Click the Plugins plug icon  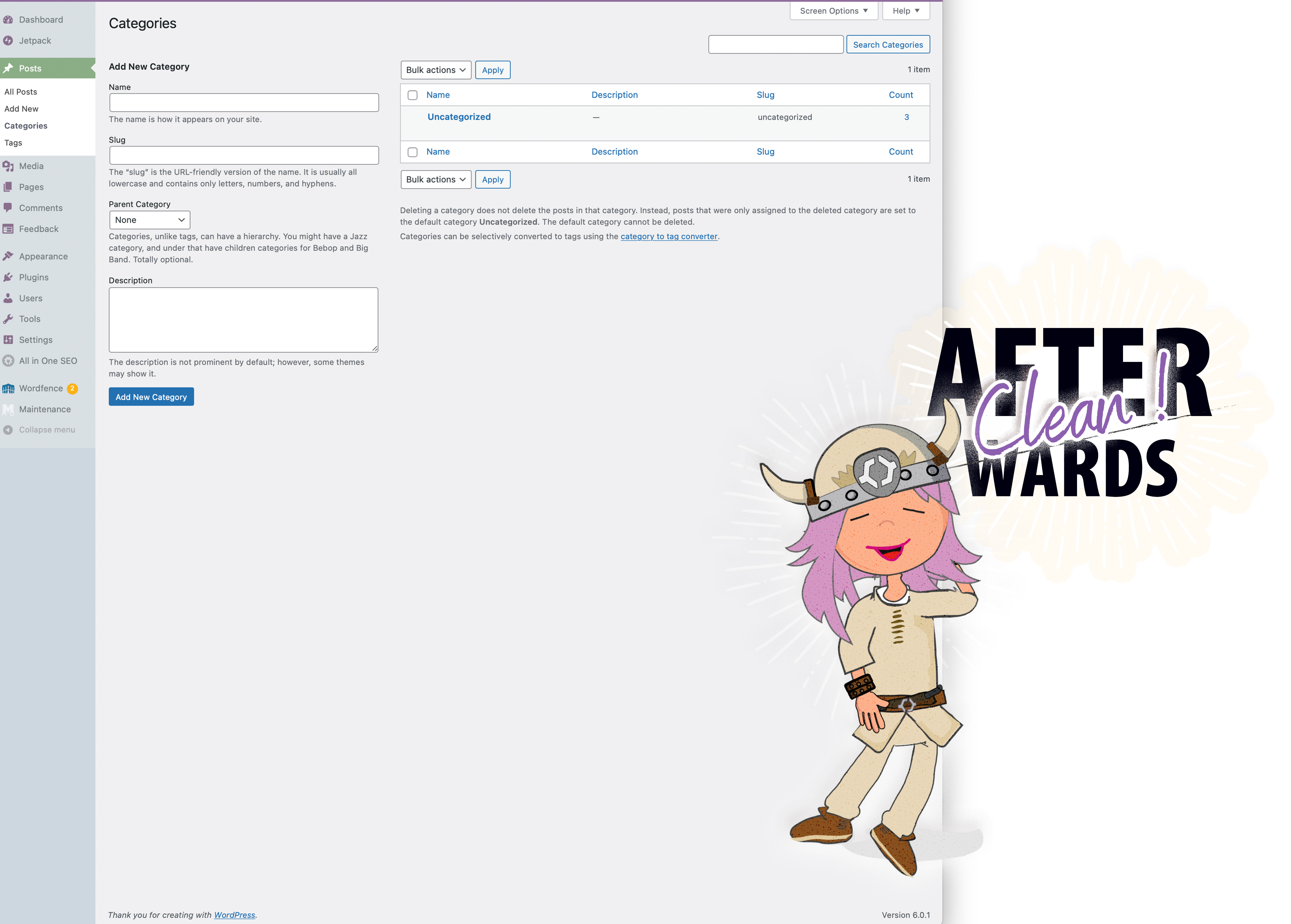click(8, 277)
